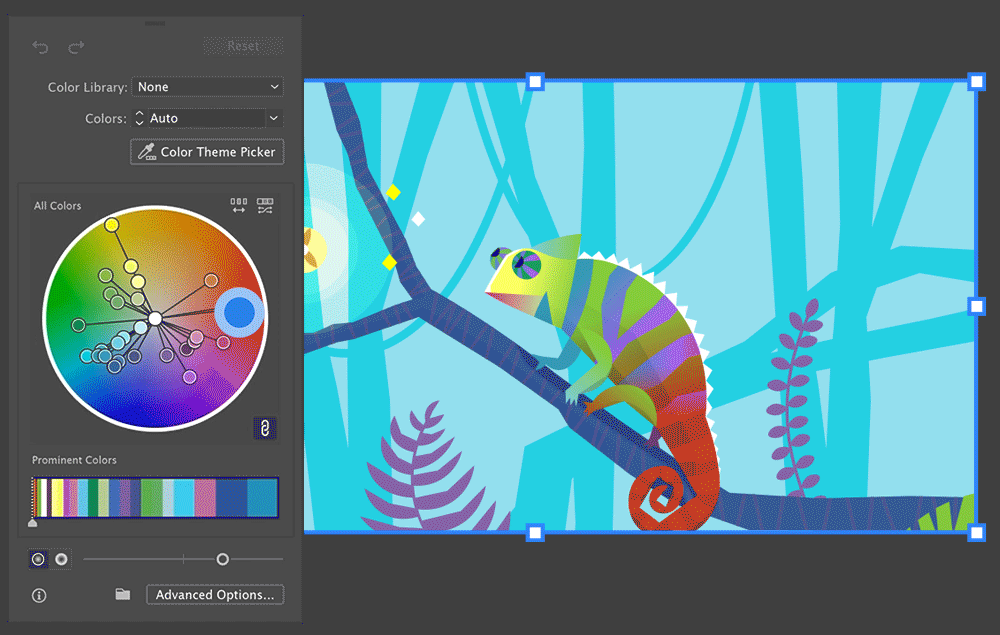
Task: Click the brightness slider knob
Action: (x=222, y=559)
